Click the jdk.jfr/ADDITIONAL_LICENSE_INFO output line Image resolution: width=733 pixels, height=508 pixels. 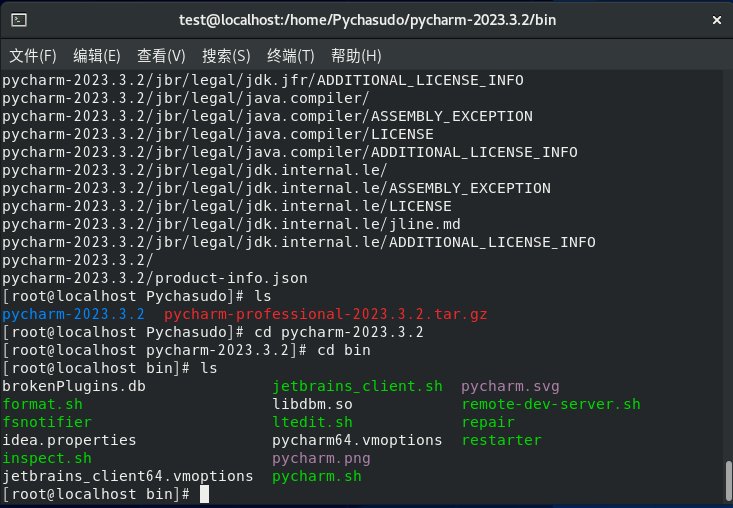coord(263,80)
